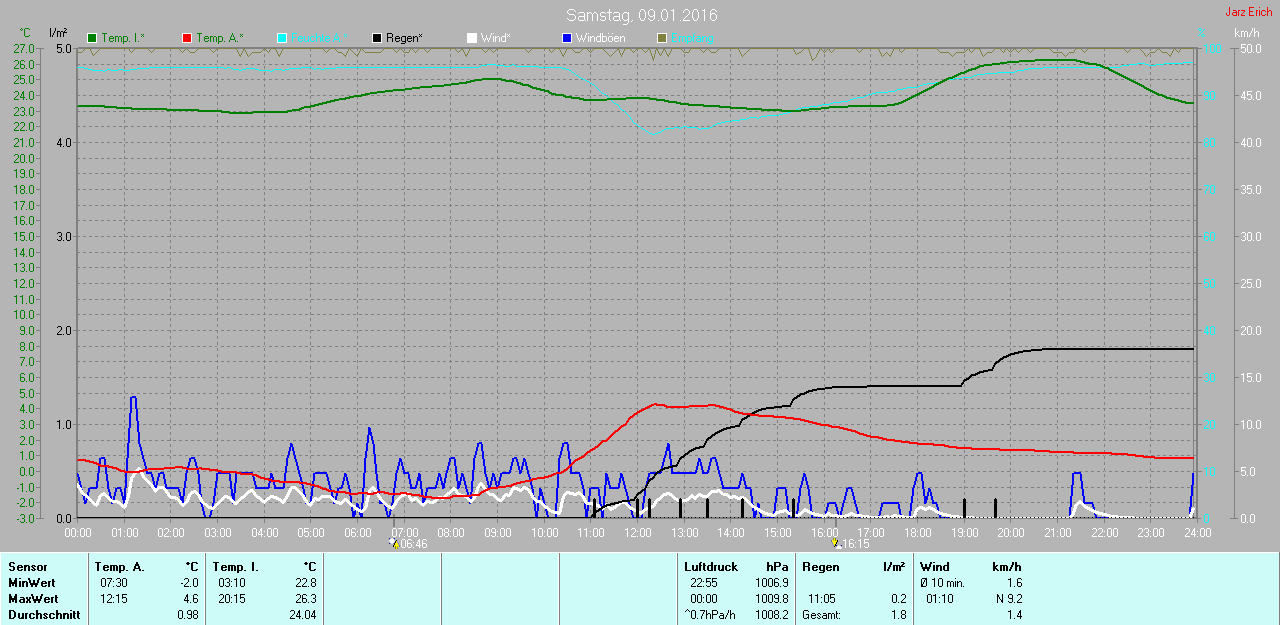Click the 'MaxWert' row label

[32, 599]
